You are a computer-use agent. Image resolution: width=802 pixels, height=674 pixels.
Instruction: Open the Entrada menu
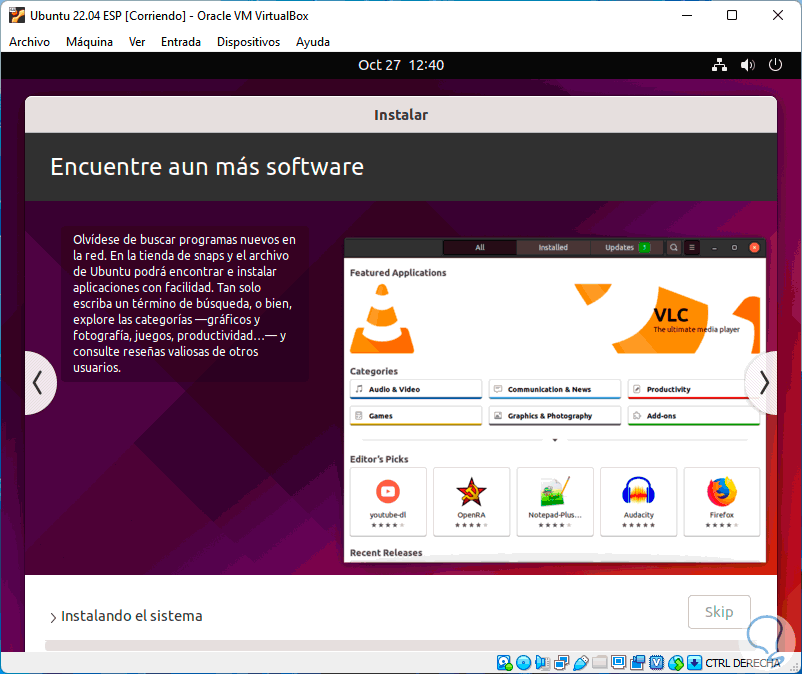click(x=181, y=42)
